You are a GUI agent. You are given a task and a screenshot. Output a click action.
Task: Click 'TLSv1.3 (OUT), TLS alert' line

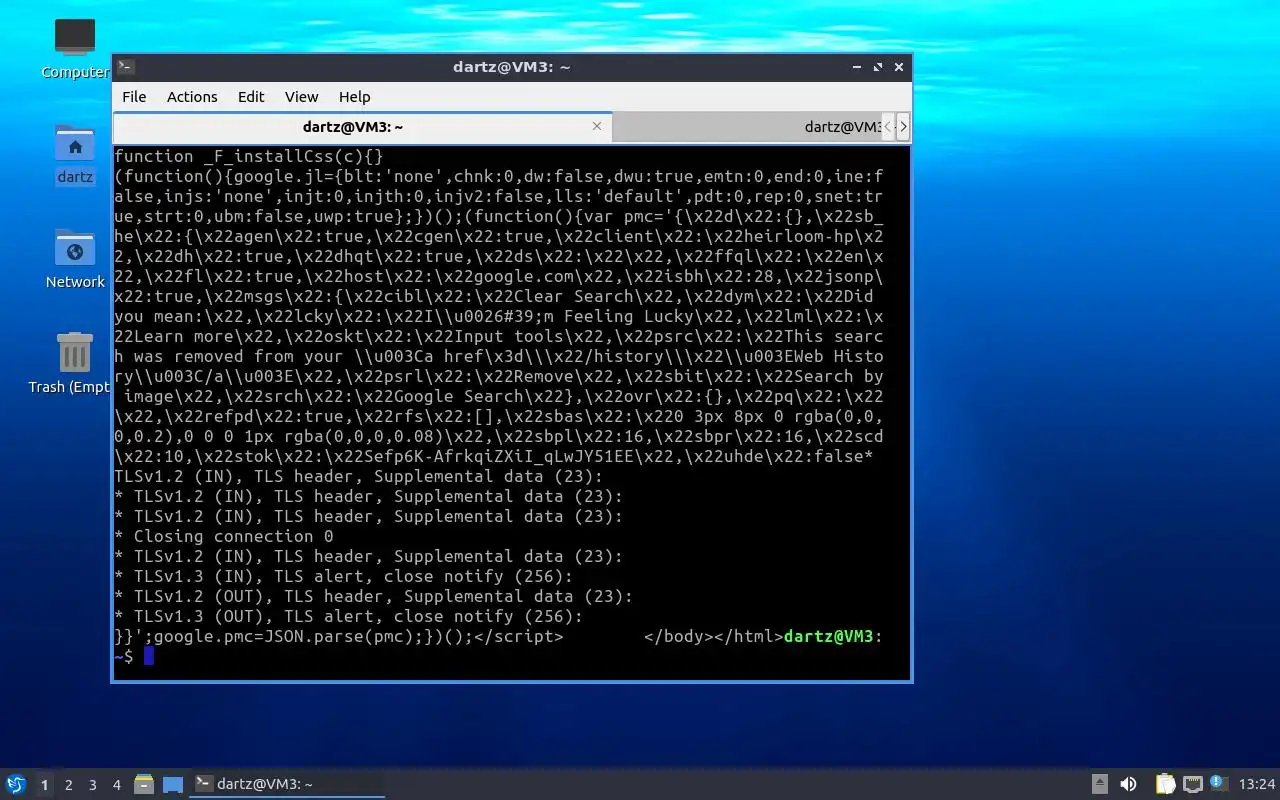348,616
